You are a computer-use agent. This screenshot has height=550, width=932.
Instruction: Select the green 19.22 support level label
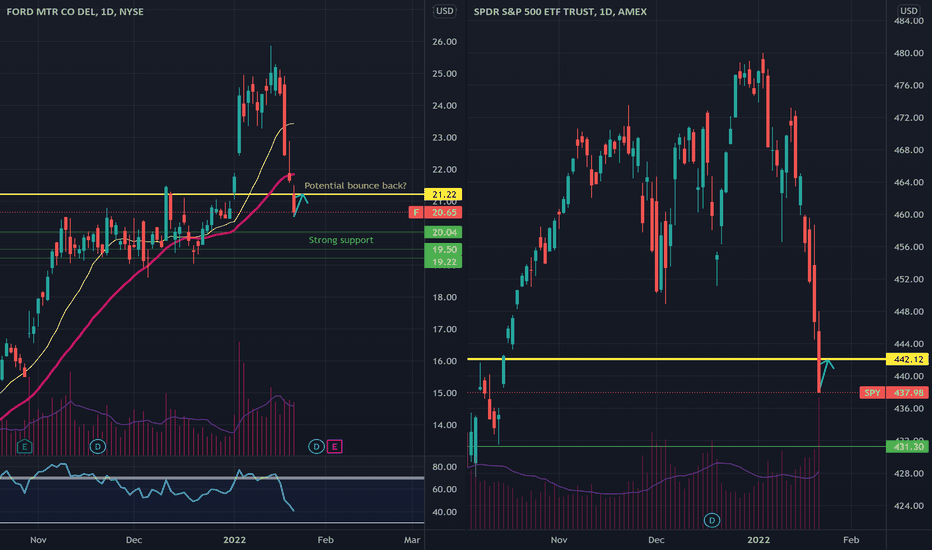pyautogui.click(x=443, y=262)
